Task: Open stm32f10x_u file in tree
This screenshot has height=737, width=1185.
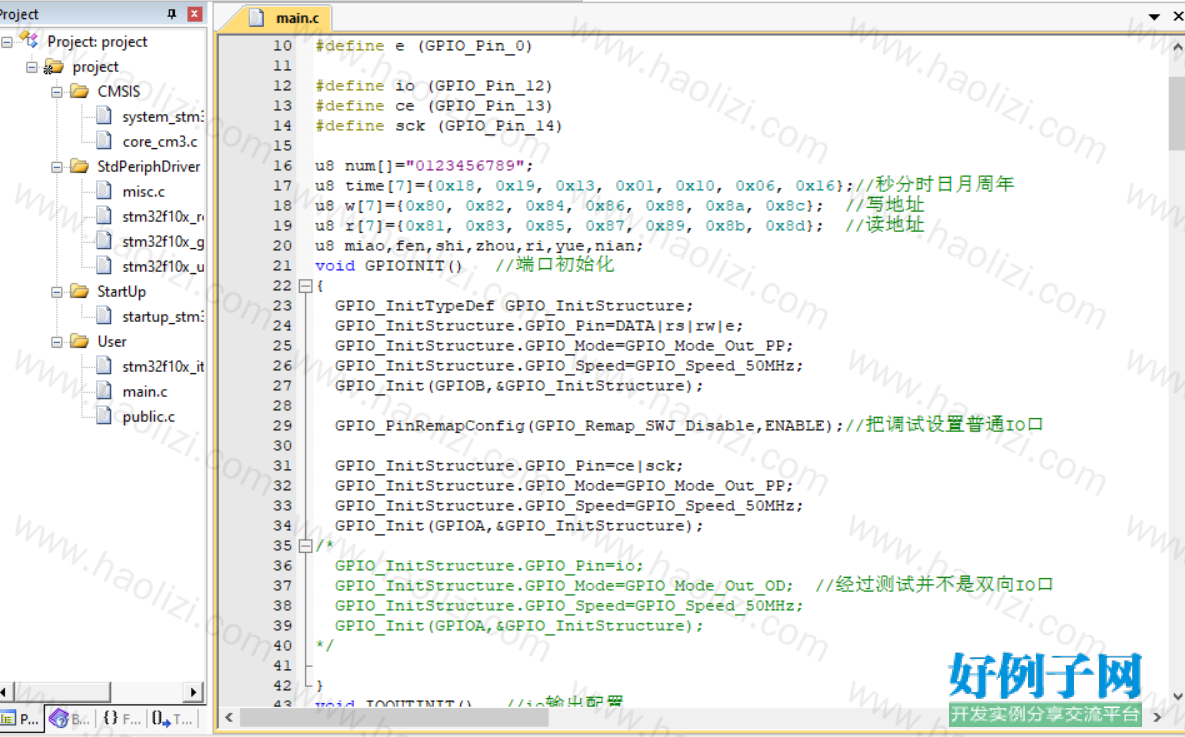Action: (162, 267)
